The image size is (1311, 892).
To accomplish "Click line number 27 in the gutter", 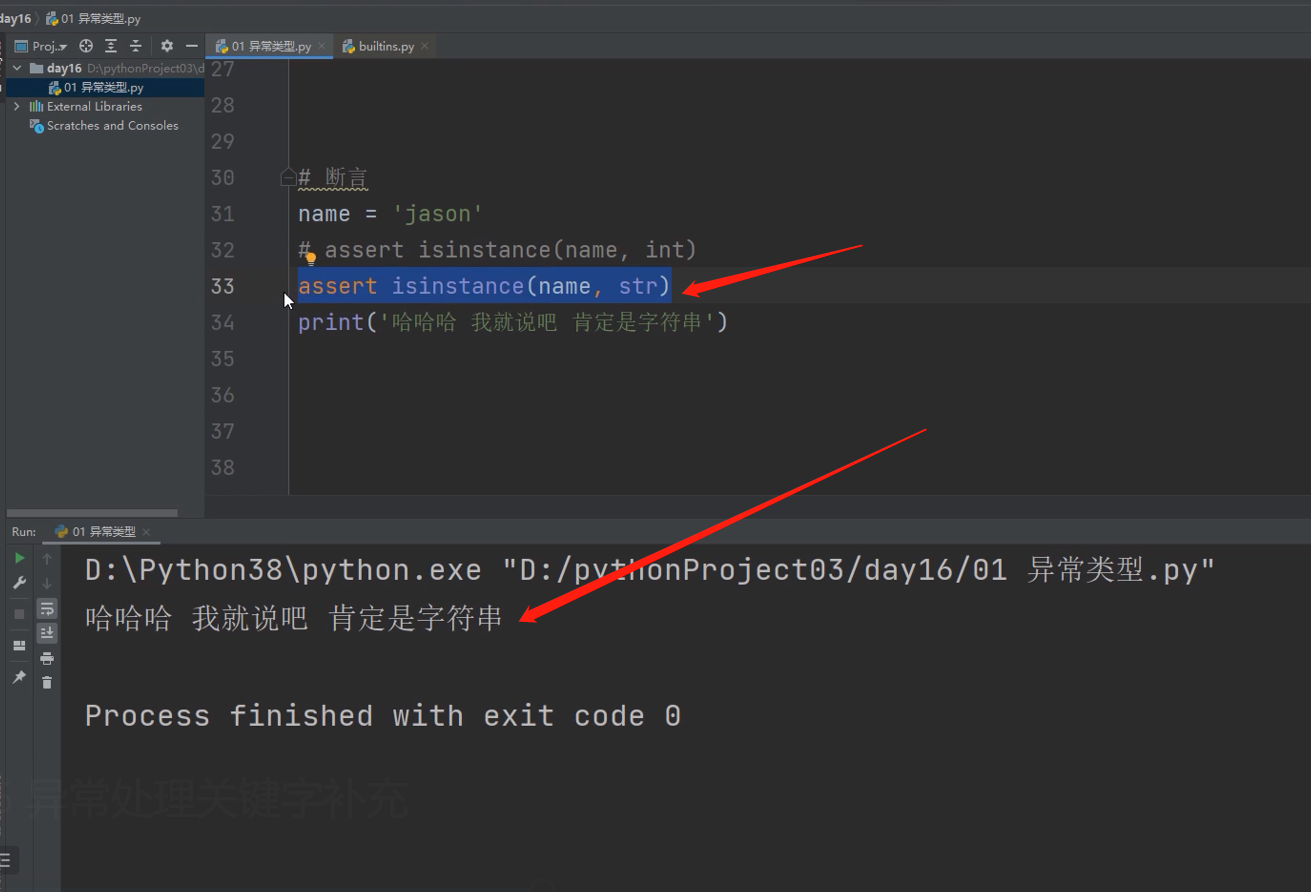I will 223,69.
